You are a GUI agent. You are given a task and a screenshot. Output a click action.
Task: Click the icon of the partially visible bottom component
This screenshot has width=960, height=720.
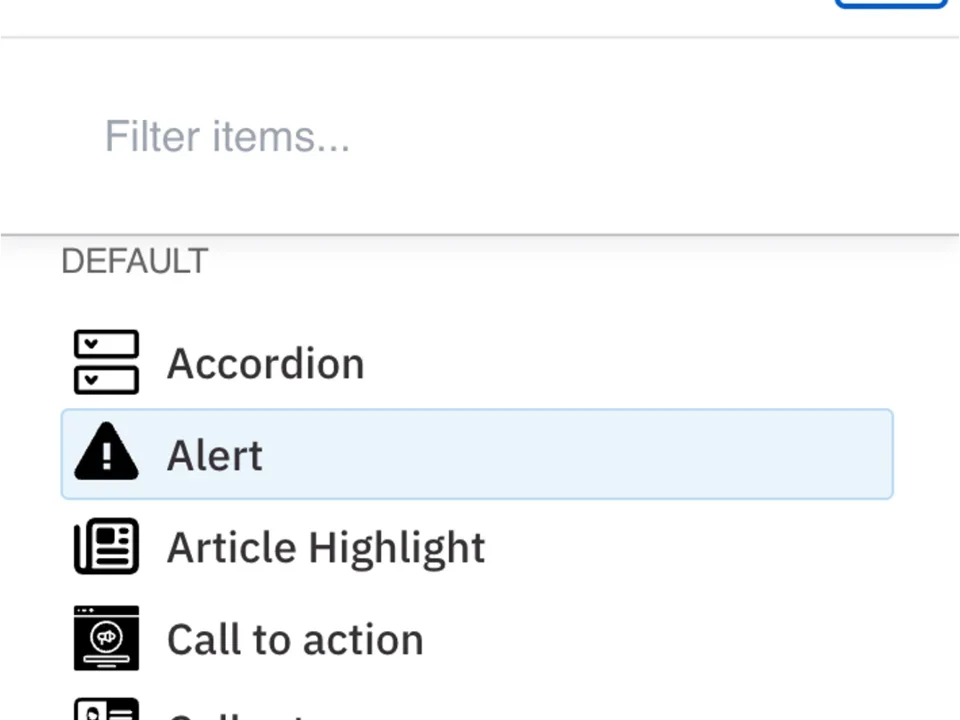pyautogui.click(x=106, y=710)
